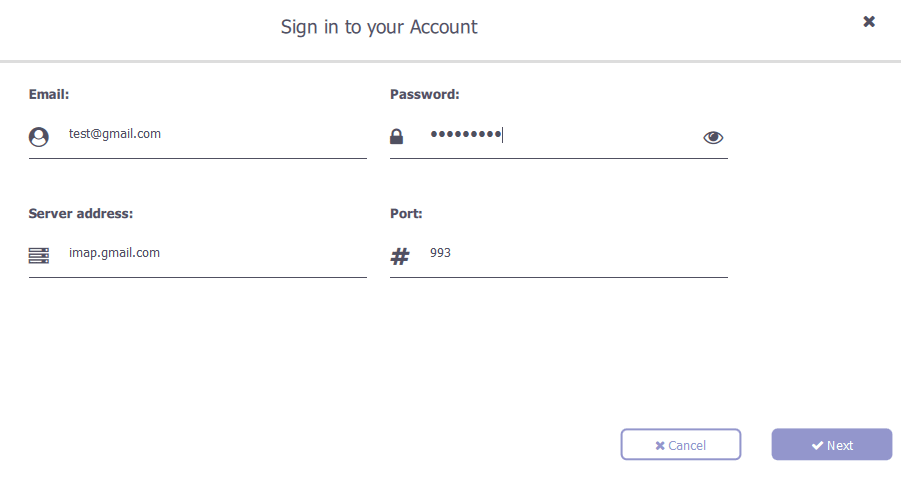Image resolution: width=901 pixels, height=479 pixels.
Task: Click the gray separator line under the title
Action: [x=450, y=61]
